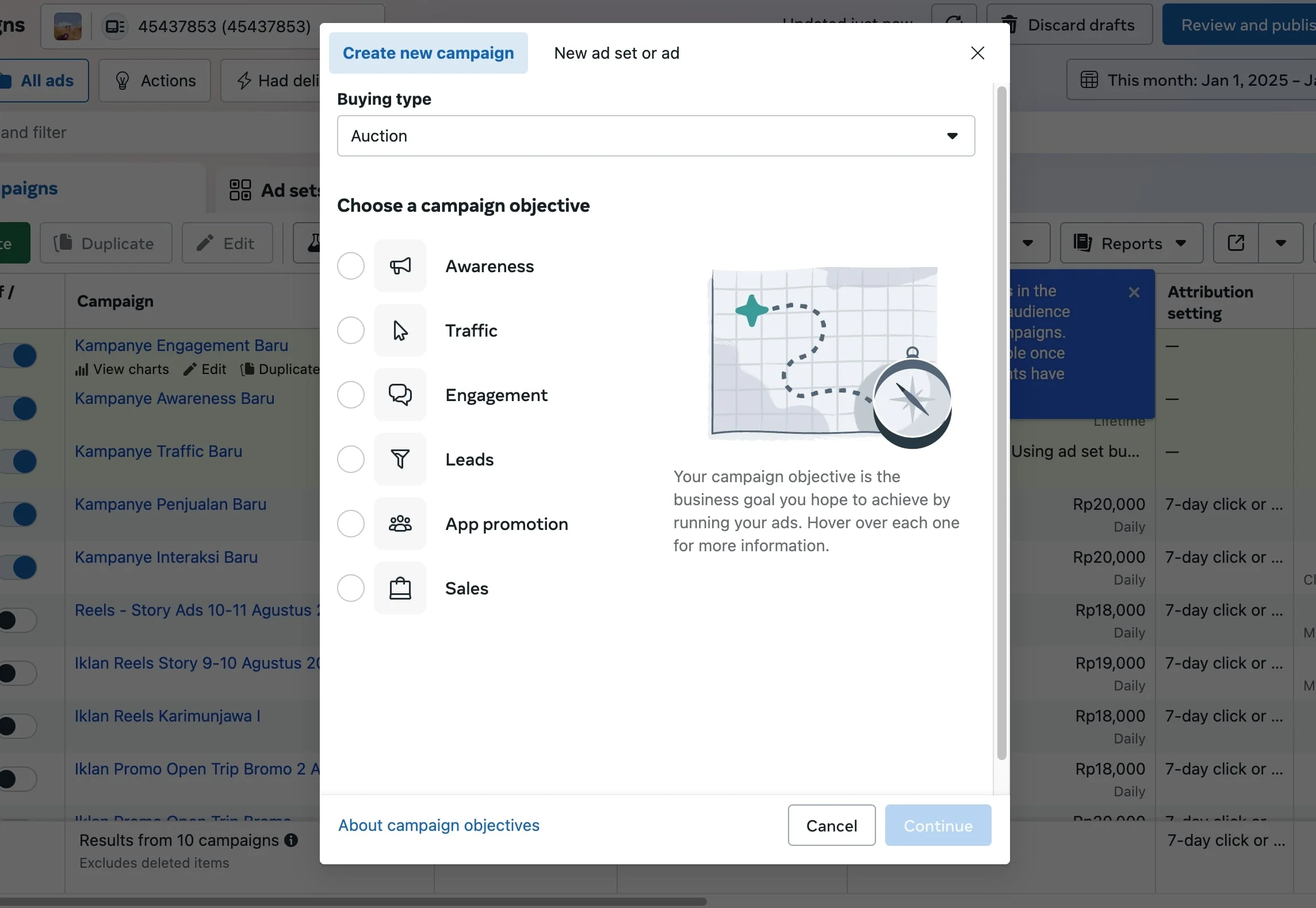Viewport: 1316px width, 908px height.
Task: Select the Create new campaign tab
Action: click(428, 53)
